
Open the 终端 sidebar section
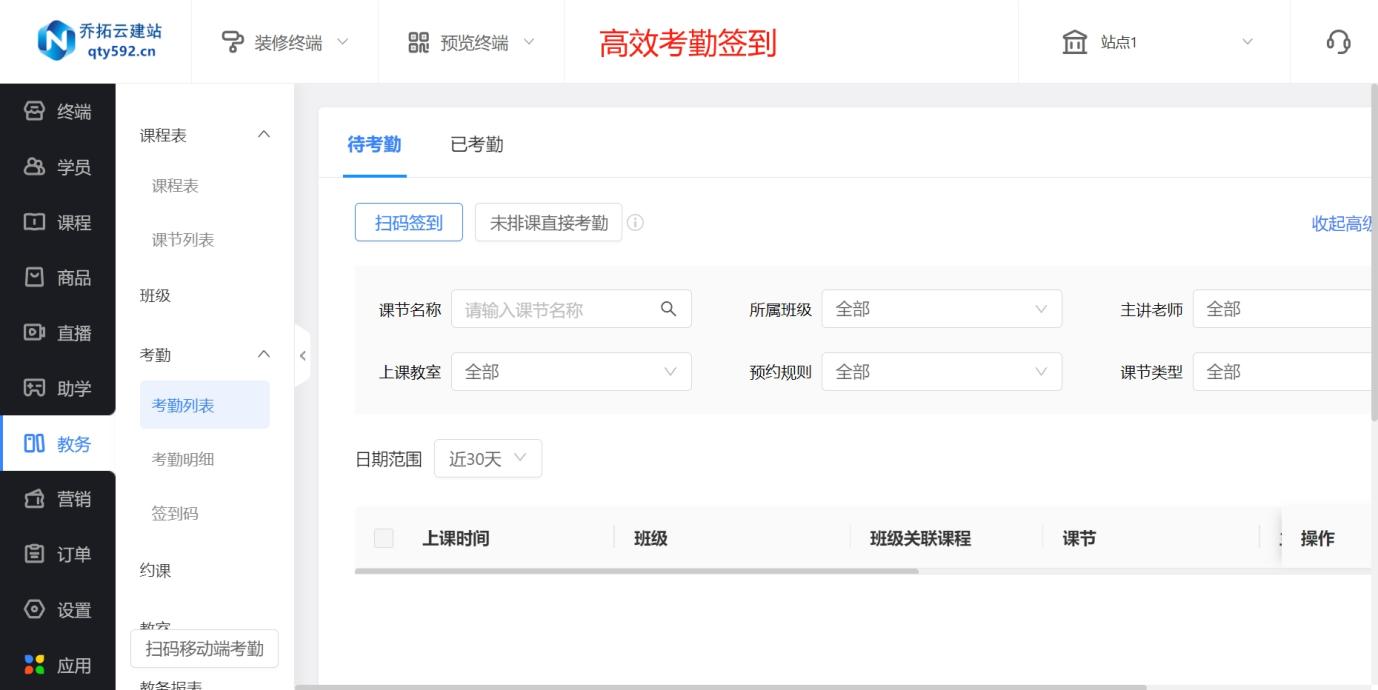[58, 112]
